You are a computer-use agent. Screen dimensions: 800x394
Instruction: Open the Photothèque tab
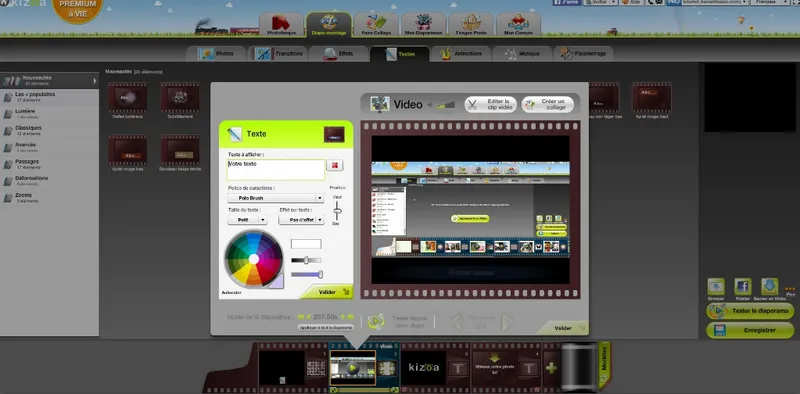[281, 25]
